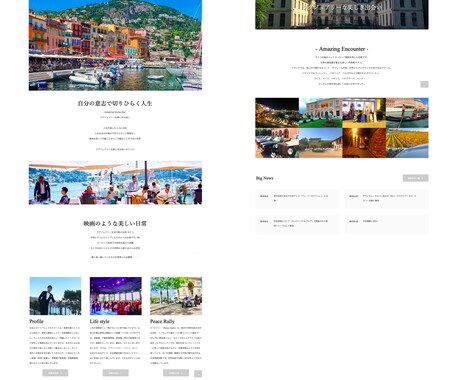
Task: Open the Peace Rally street photo
Action: (176, 296)
